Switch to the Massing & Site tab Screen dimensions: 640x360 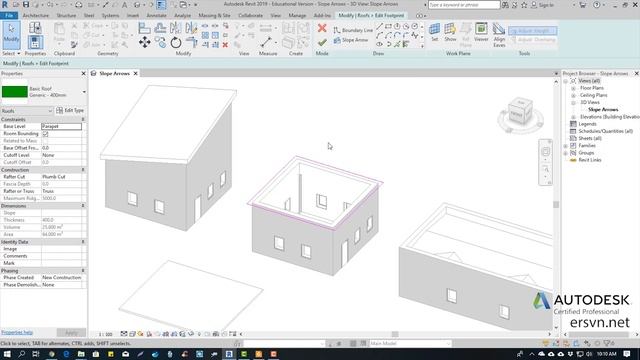214,16
